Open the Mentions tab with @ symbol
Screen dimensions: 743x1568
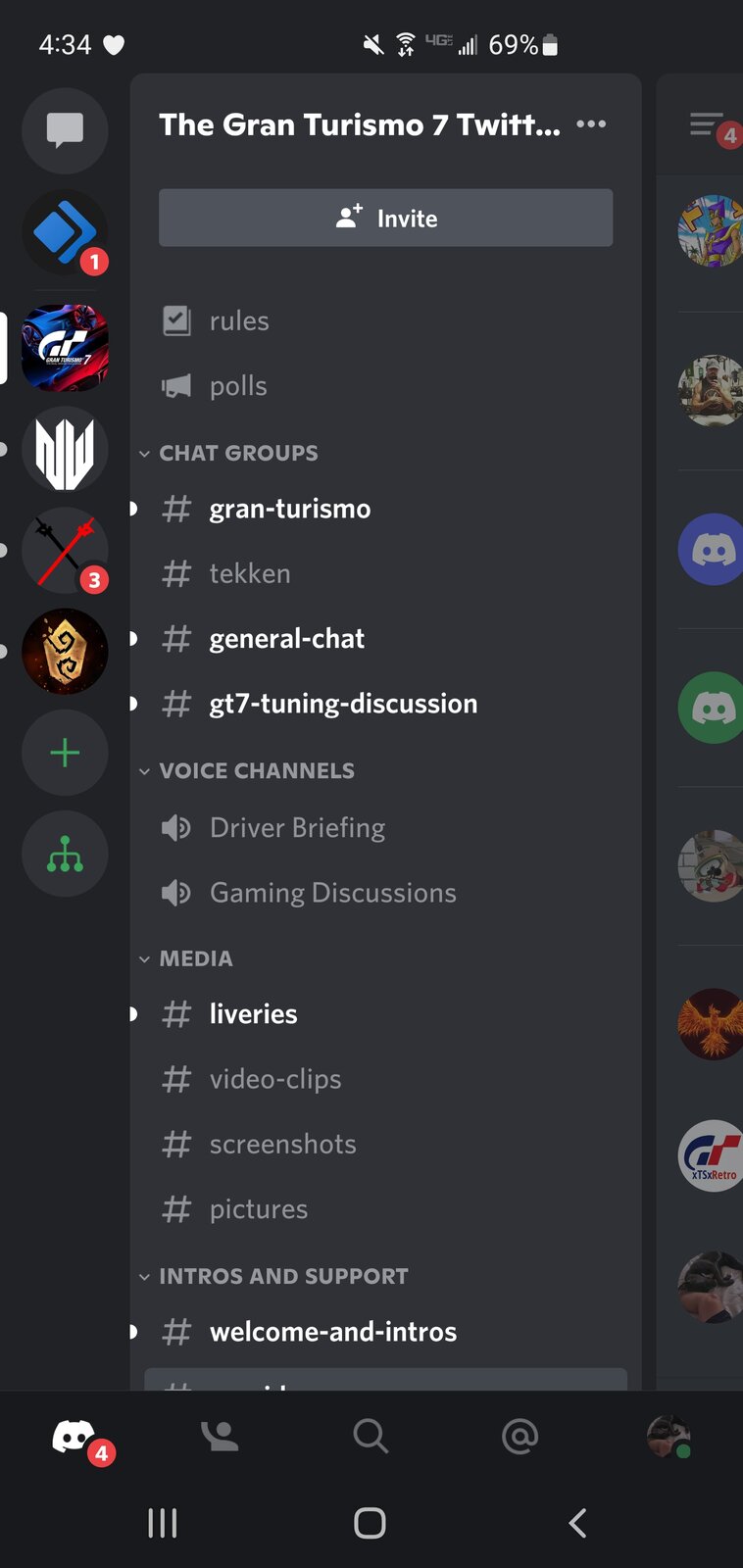(x=520, y=1437)
